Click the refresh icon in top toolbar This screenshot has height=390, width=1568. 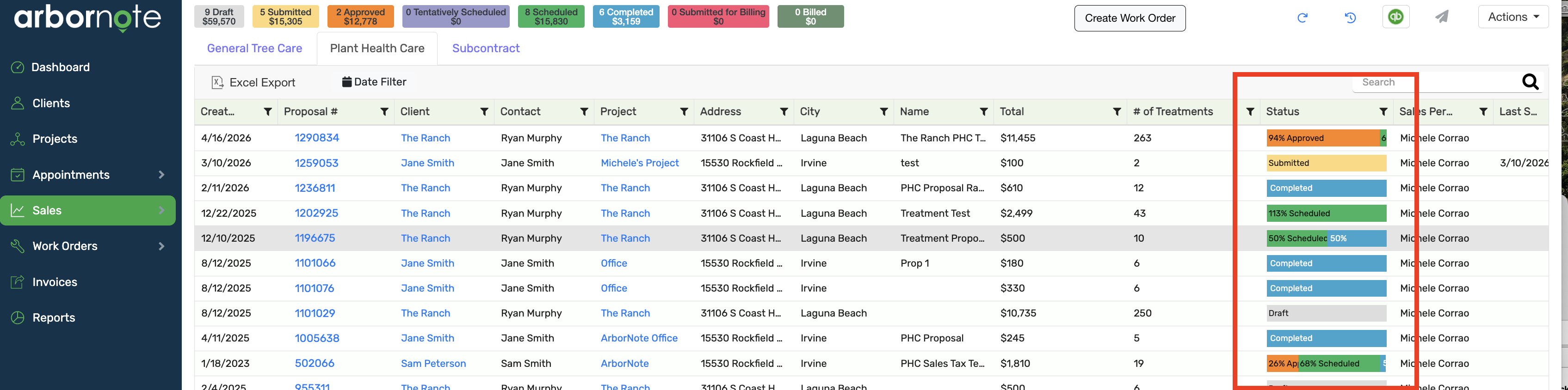point(1302,18)
